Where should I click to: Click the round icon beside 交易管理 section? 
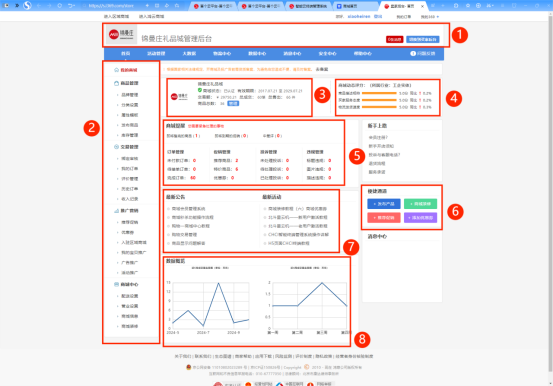coord(116,147)
